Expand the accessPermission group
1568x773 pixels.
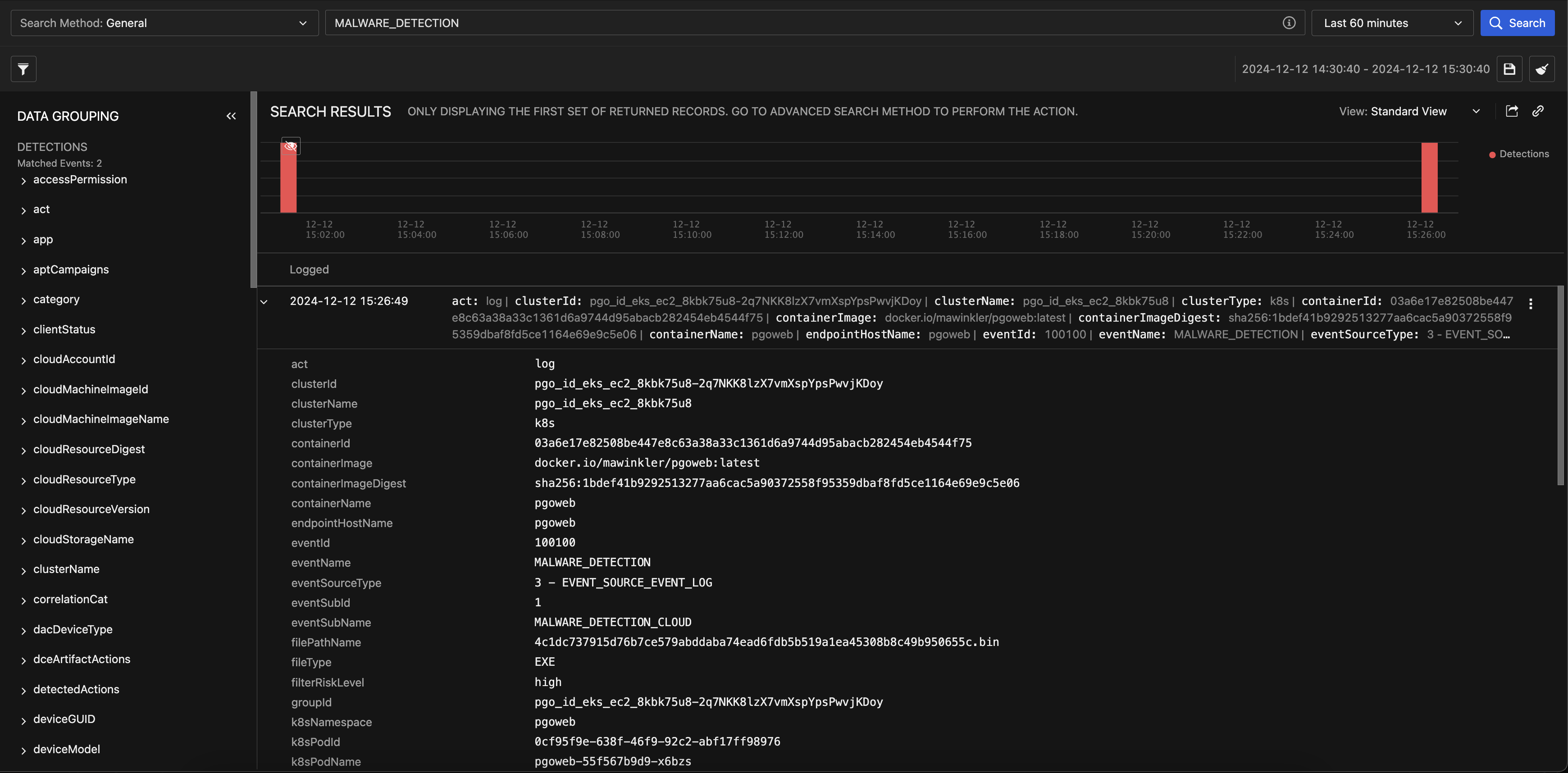tap(23, 181)
